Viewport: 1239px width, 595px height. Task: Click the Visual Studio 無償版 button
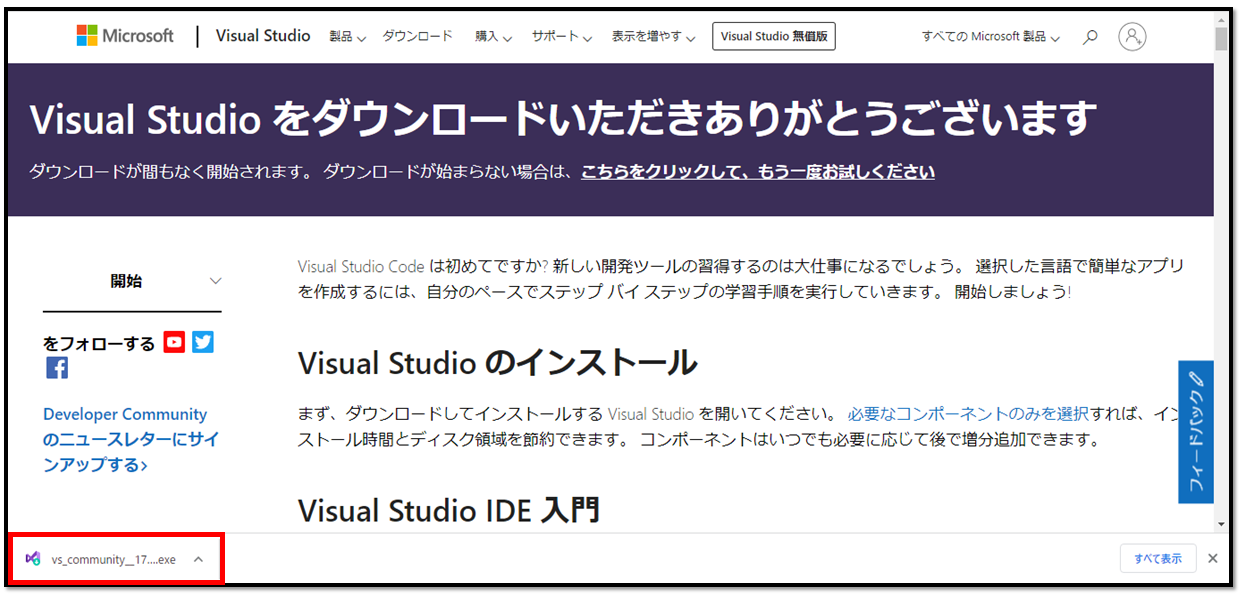coord(773,36)
